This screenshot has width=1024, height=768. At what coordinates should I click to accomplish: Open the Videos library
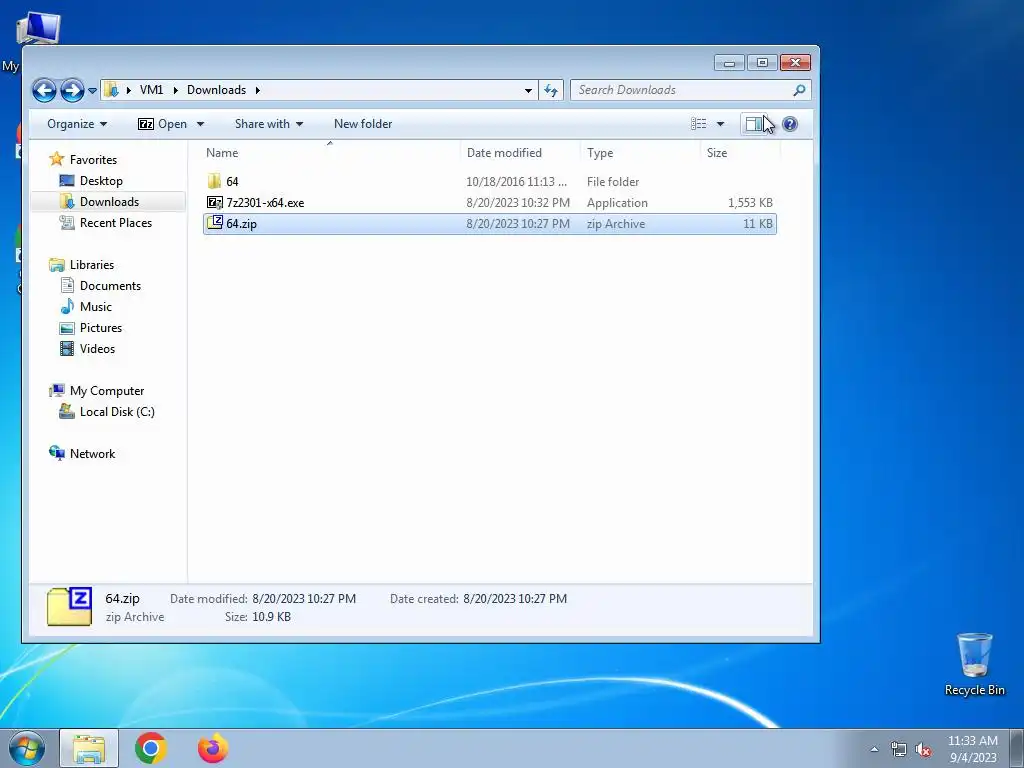[x=97, y=349]
